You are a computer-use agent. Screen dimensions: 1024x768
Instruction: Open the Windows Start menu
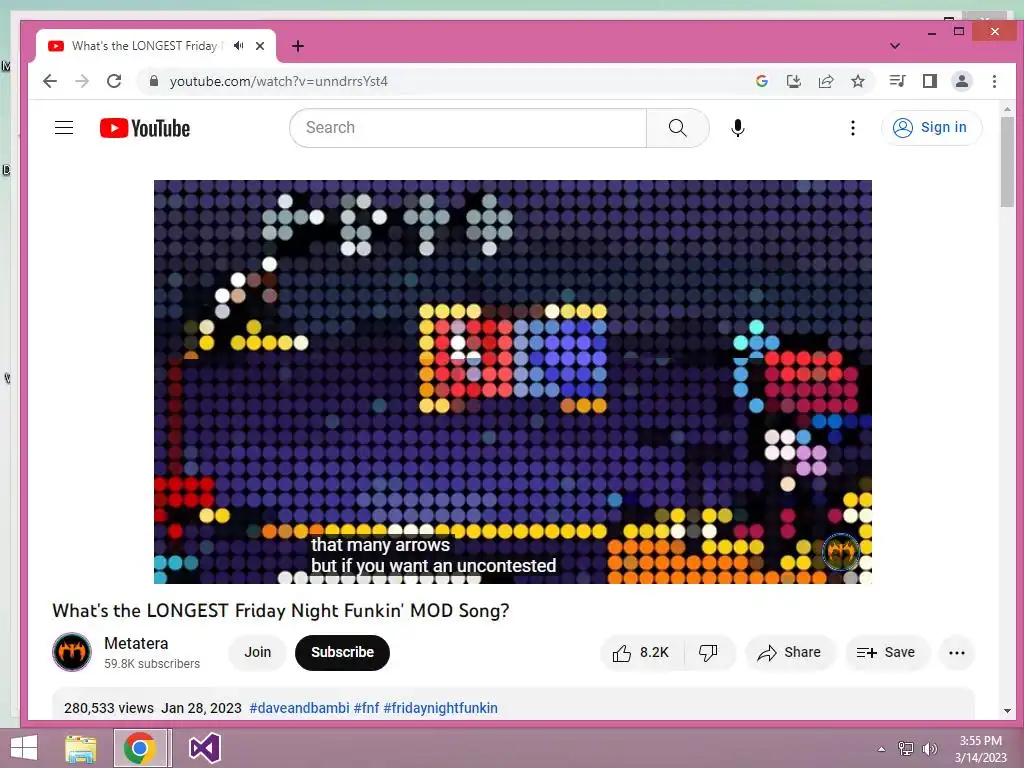click(x=24, y=748)
